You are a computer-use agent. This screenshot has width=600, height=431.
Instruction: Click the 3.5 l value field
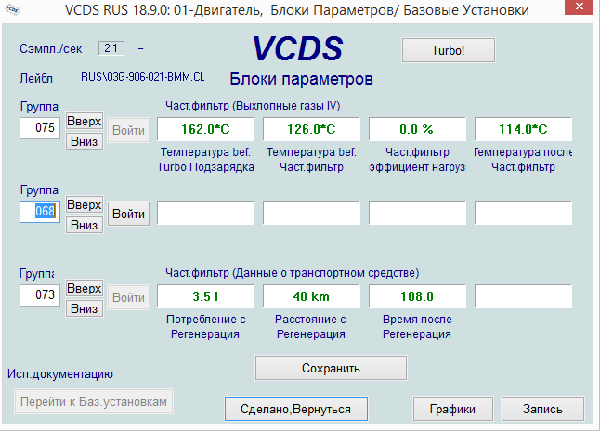click(x=205, y=296)
